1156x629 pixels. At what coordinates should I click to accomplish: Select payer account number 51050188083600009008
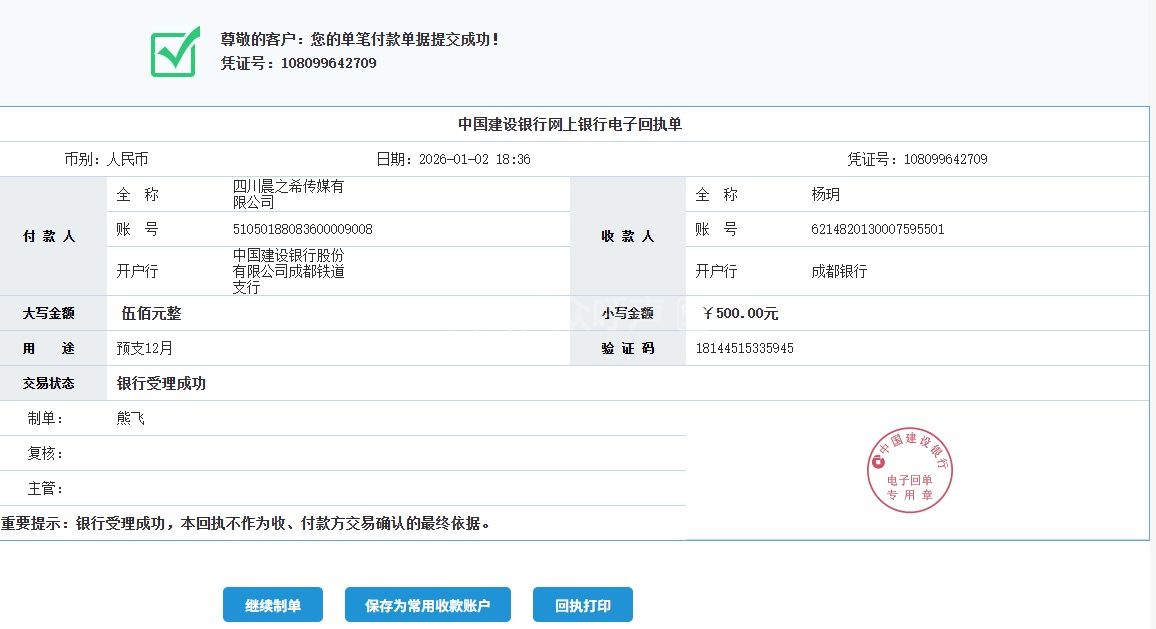tap(302, 229)
